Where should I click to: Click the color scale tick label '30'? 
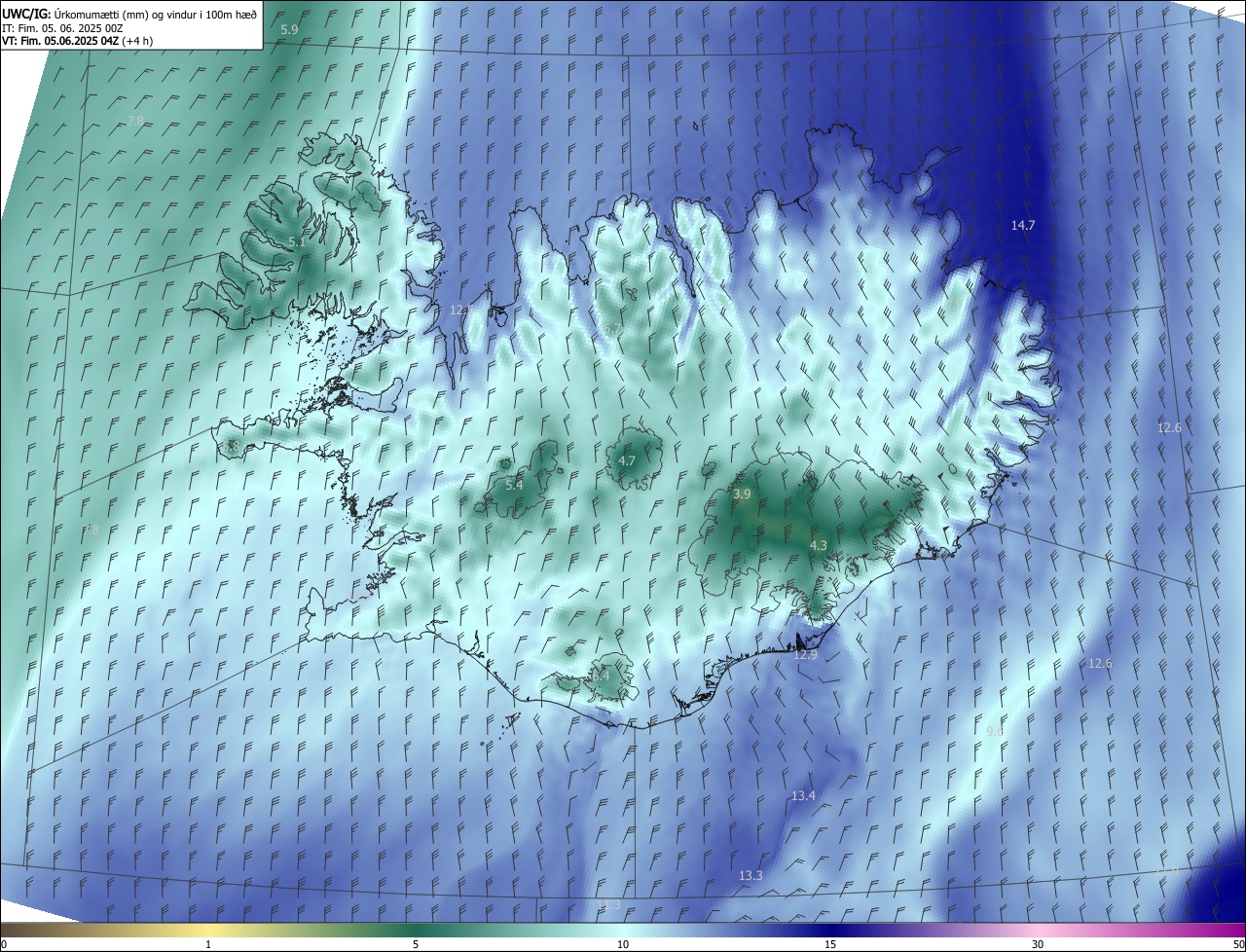1038,944
